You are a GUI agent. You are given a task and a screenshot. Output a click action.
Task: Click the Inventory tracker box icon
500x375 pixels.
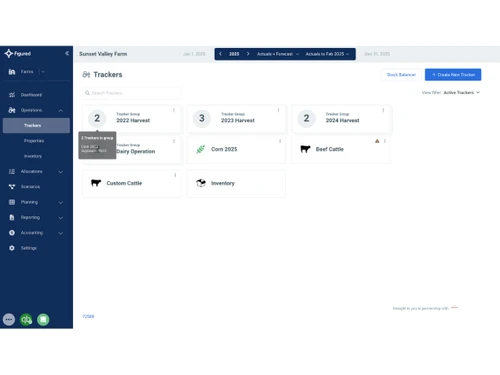pyautogui.click(x=201, y=183)
